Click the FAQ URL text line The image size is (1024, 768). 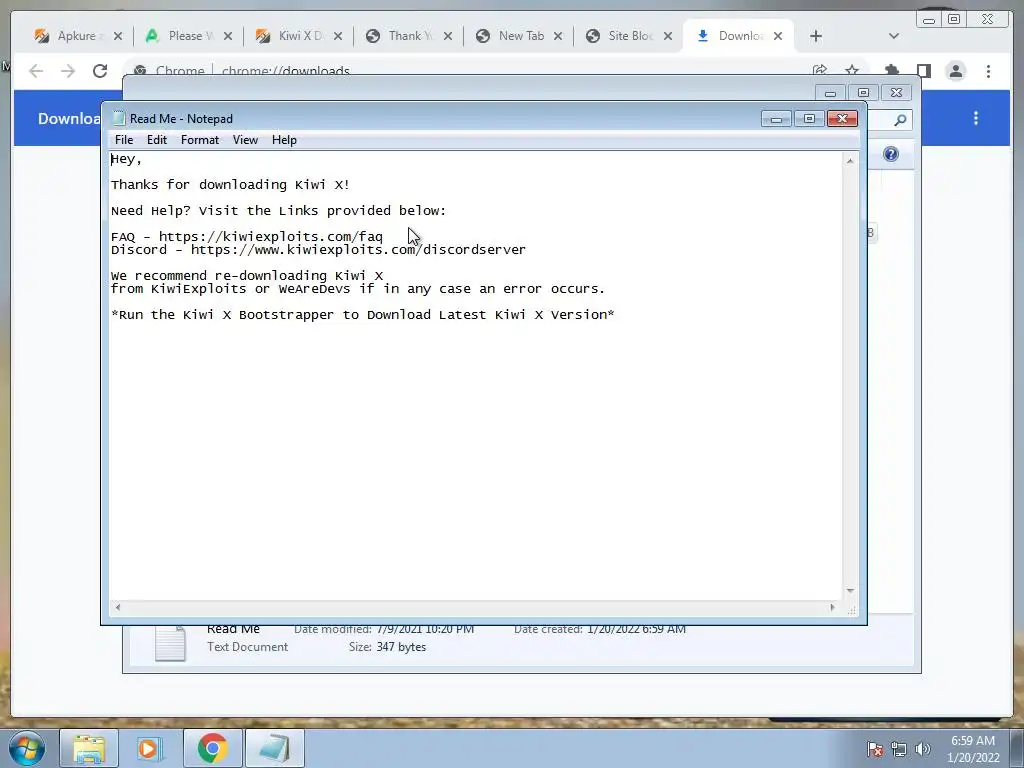pos(247,236)
